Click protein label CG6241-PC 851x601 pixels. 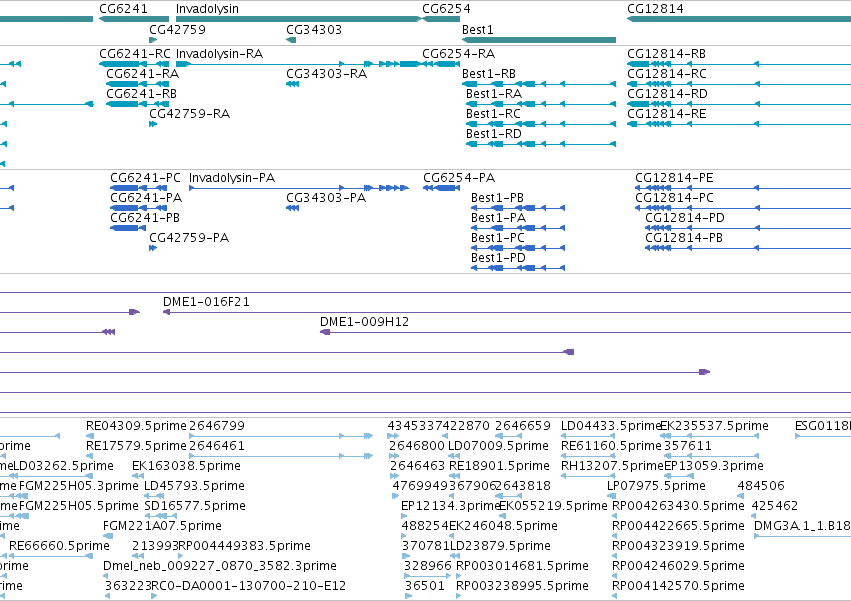145,178
